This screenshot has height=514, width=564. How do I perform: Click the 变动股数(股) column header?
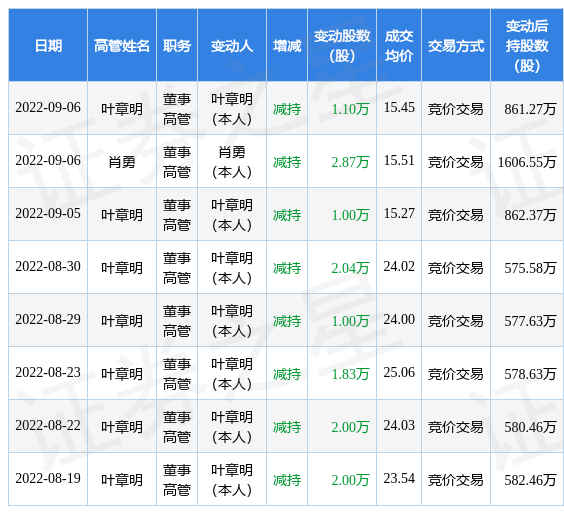pos(342,46)
